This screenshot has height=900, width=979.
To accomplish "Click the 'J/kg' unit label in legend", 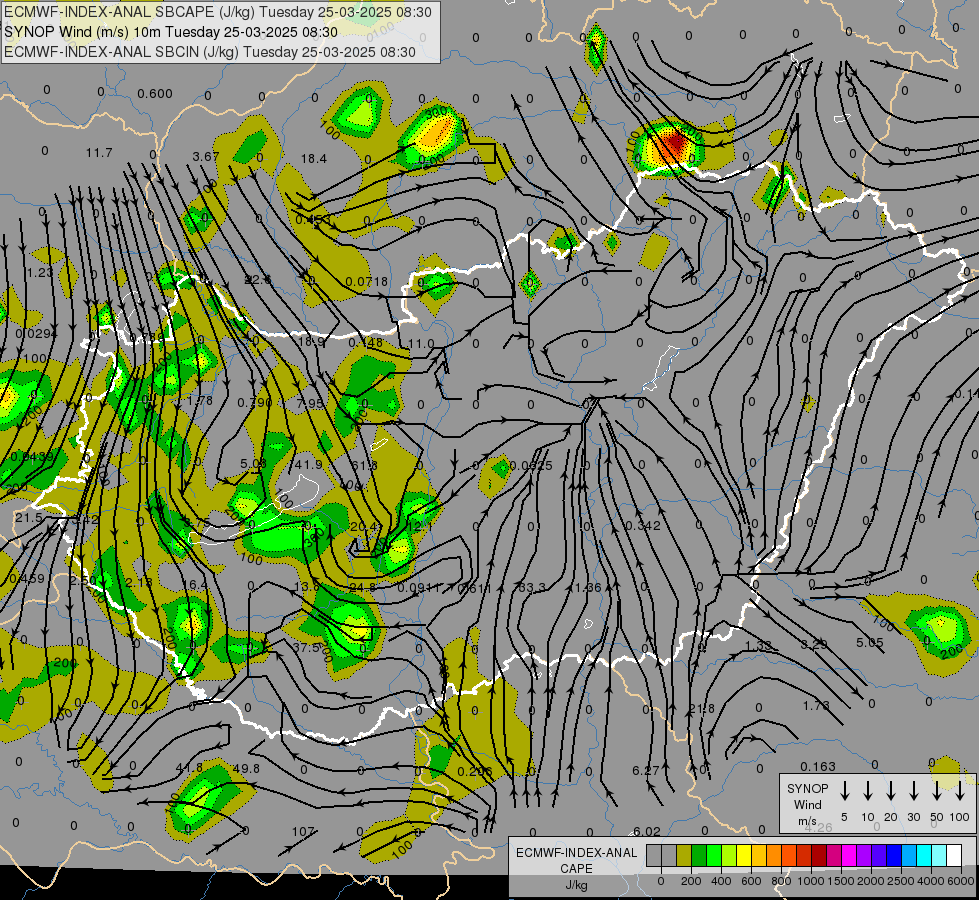I will (576, 885).
